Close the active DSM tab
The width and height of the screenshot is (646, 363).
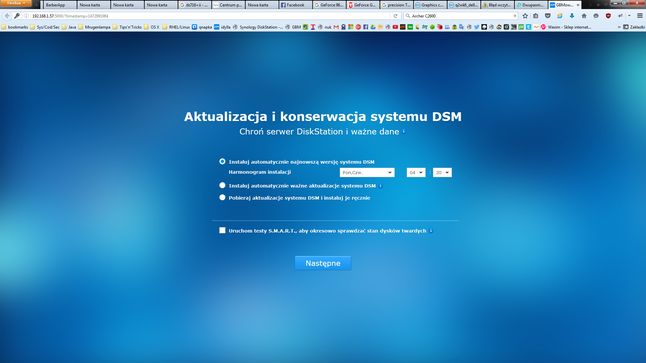(x=578, y=5)
